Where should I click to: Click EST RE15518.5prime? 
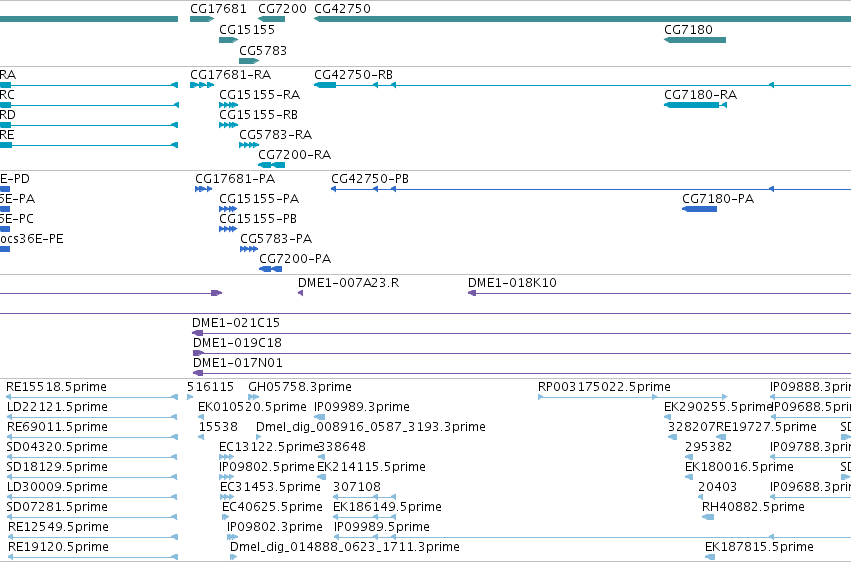56,387
